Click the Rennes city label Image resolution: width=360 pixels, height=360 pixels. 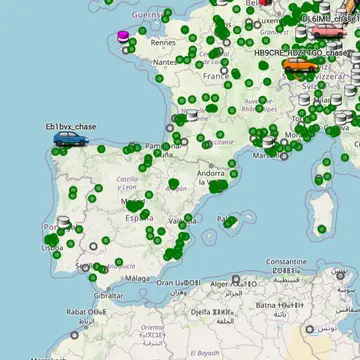pos(163,43)
